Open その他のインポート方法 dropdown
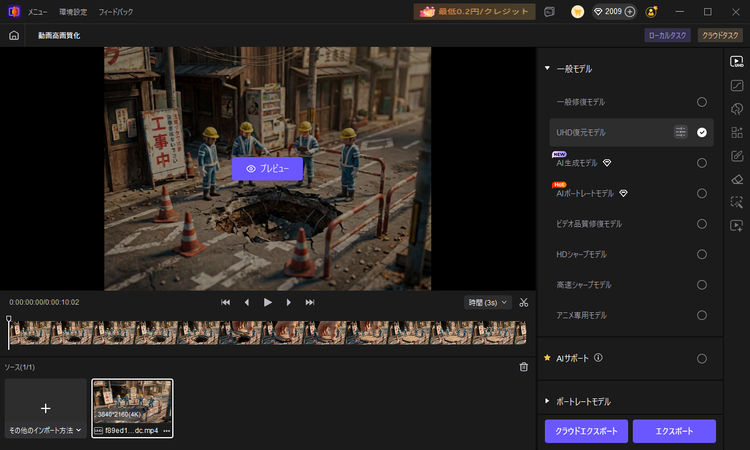This screenshot has height=450, width=750. 45,430
